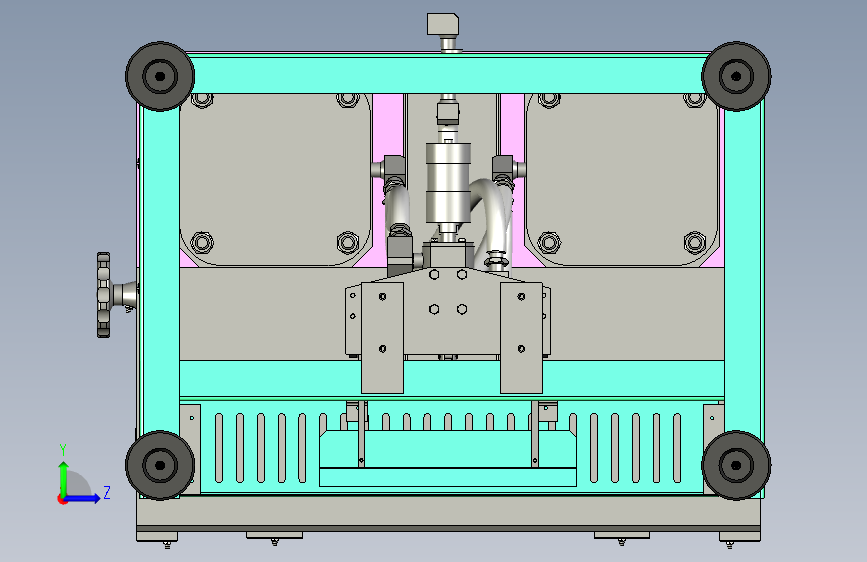867x562 pixels.
Task: Click the green Y axis of the triad
Action: point(64,480)
